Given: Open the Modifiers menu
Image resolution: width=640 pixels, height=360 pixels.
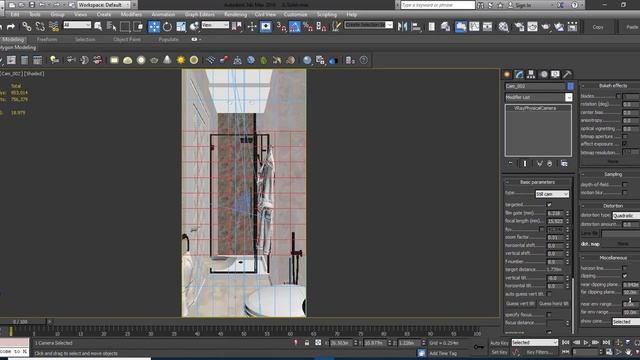Looking at the screenshot, I should (131, 15).
